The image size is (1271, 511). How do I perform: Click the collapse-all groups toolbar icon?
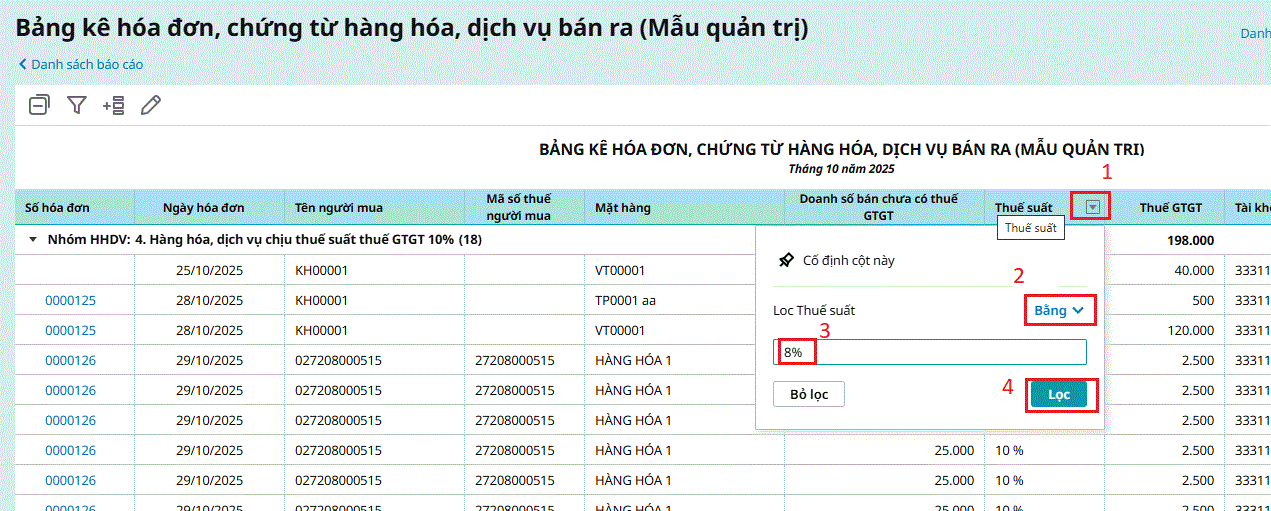pyautogui.click(x=39, y=104)
